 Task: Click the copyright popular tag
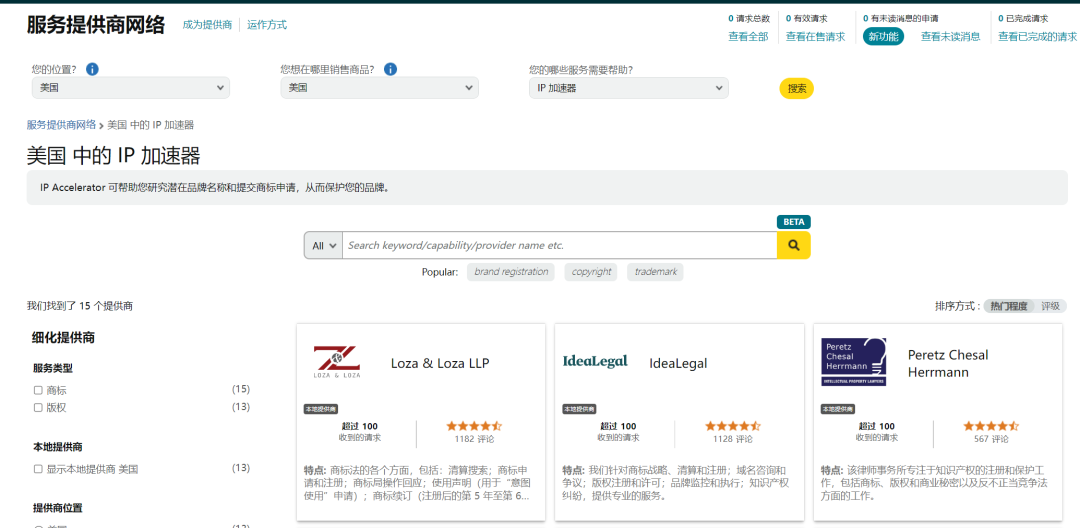pos(591,272)
